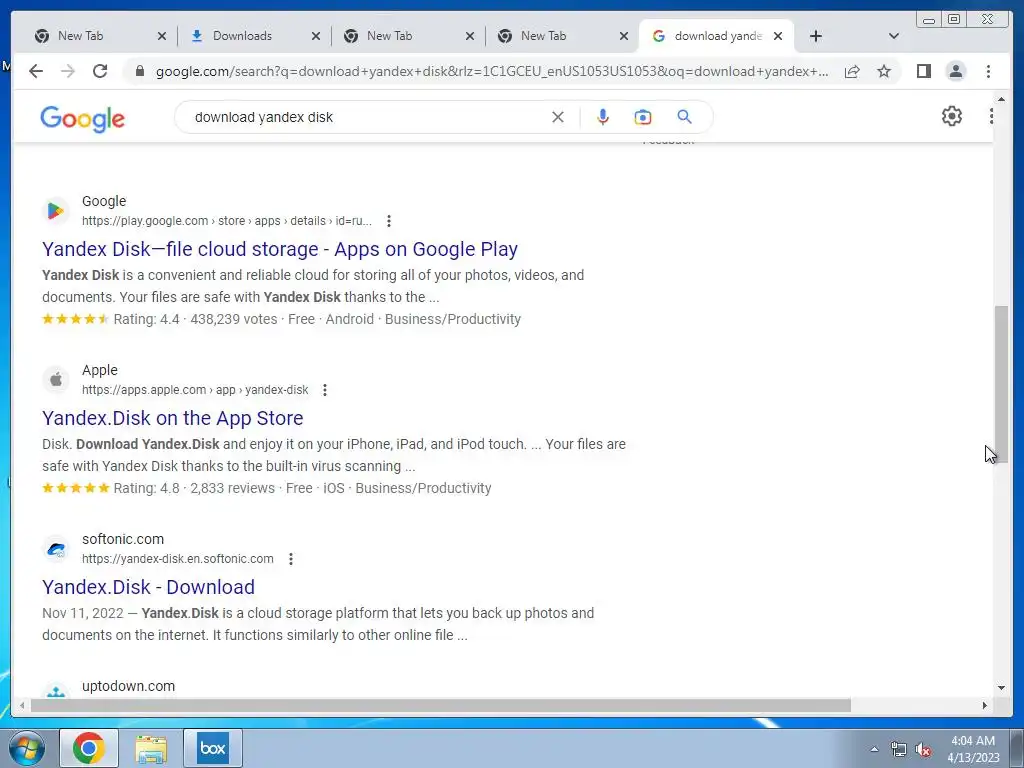1024x768 pixels.
Task: Open Chrome side panel
Action: point(923,71)
